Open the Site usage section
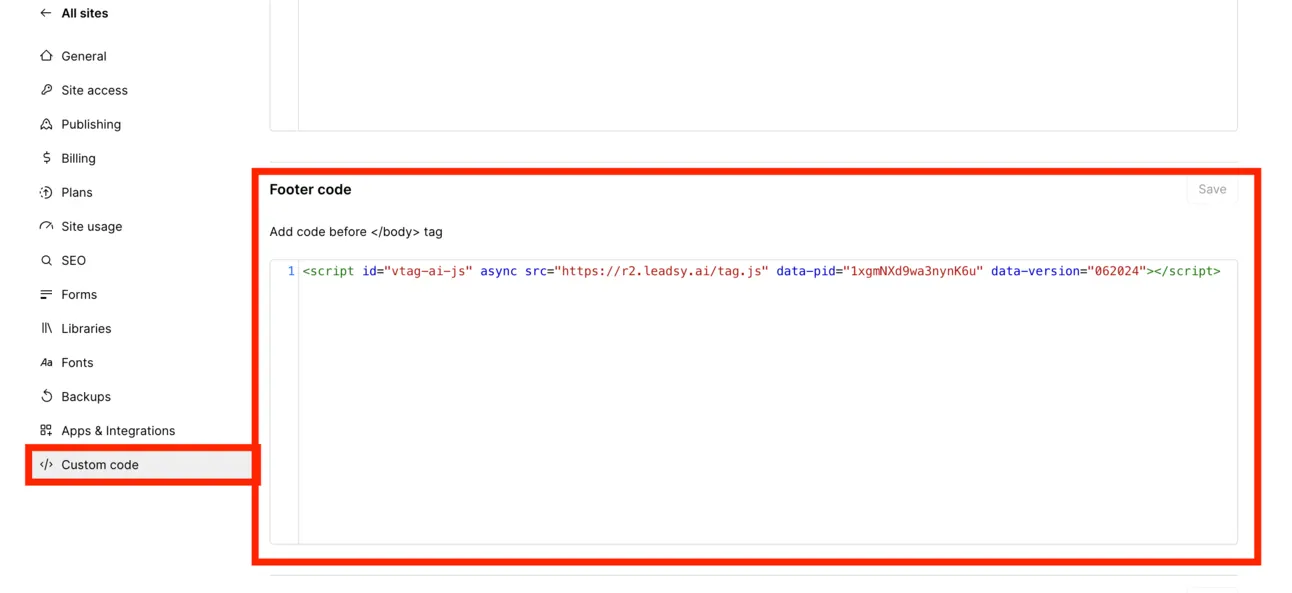 pyautogui.click(x=91, y=226)
